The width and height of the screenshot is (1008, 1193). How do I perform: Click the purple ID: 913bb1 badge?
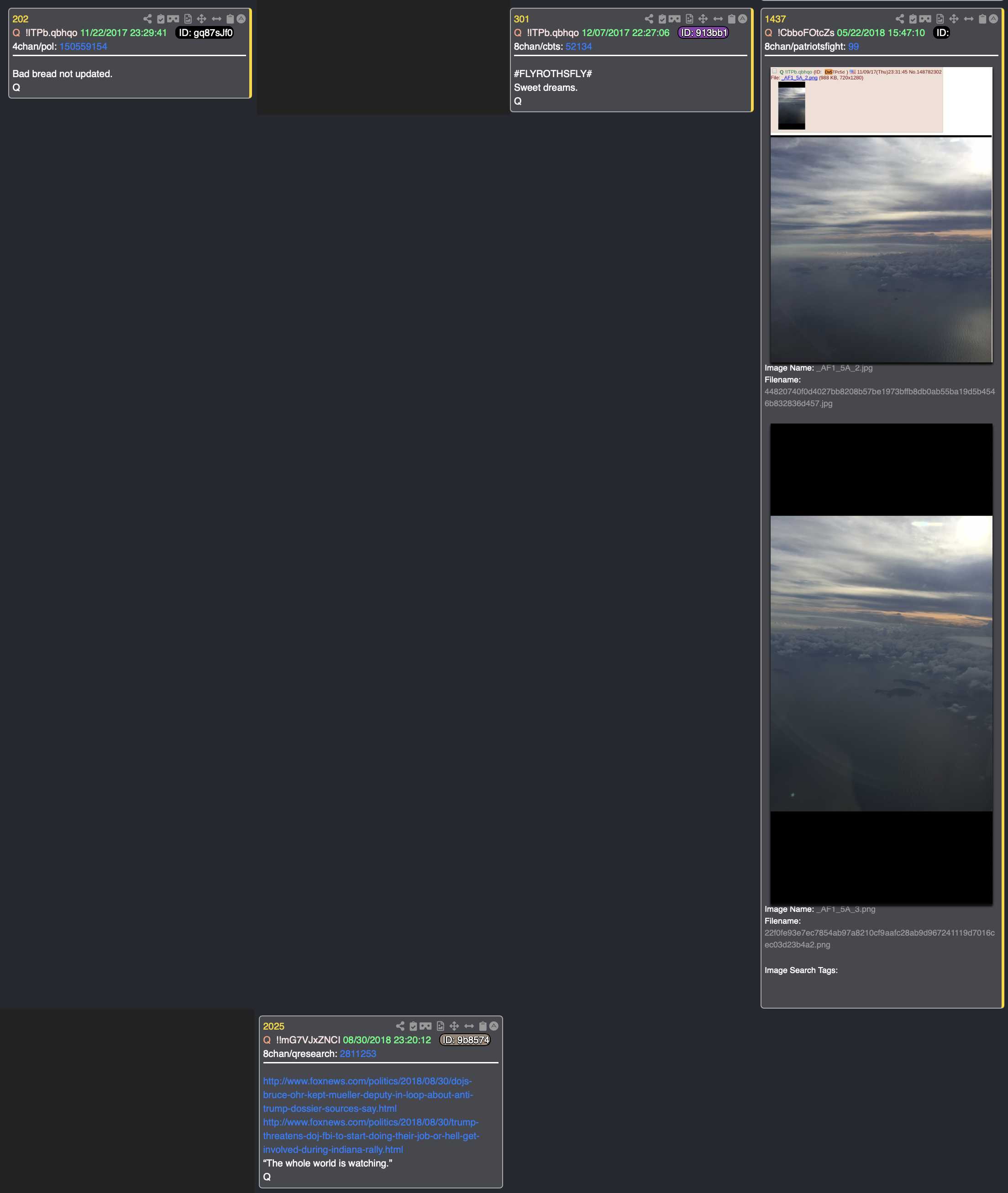703,32
